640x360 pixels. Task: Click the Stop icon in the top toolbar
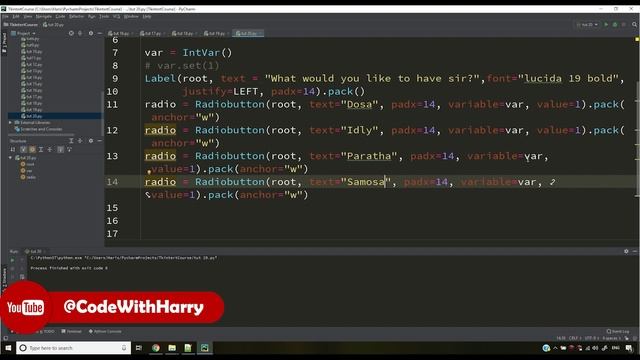click(624, 24)
